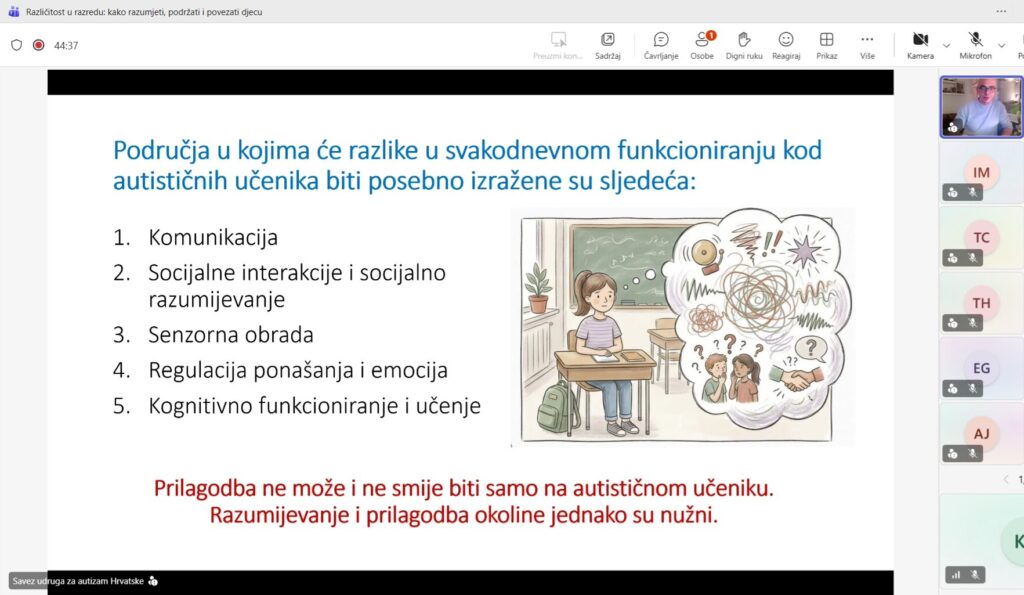This screenshot has width=1024, height=595.
Task: Open the Osobe participants list
Action: [702, 45]
